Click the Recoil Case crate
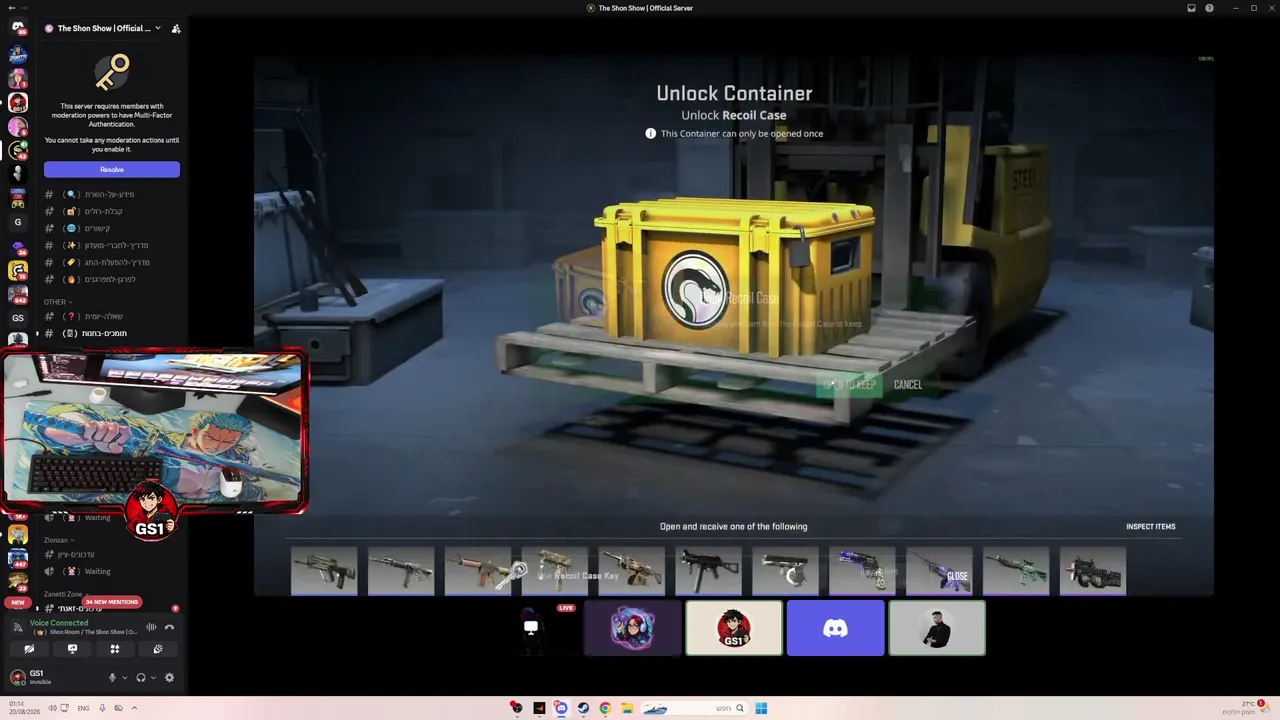 point(734,278)
